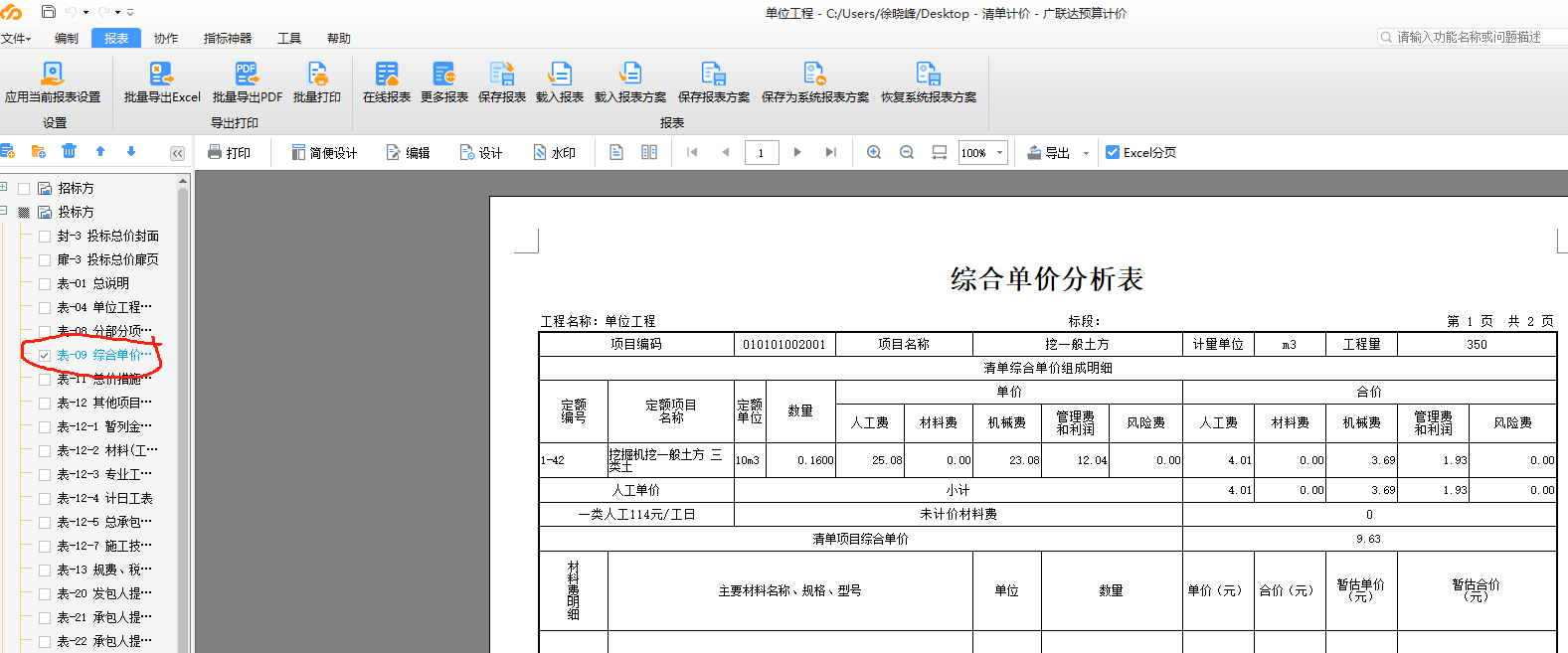
Task: Toggle the 投标方 folder checkbox
Action: point(24,212)
